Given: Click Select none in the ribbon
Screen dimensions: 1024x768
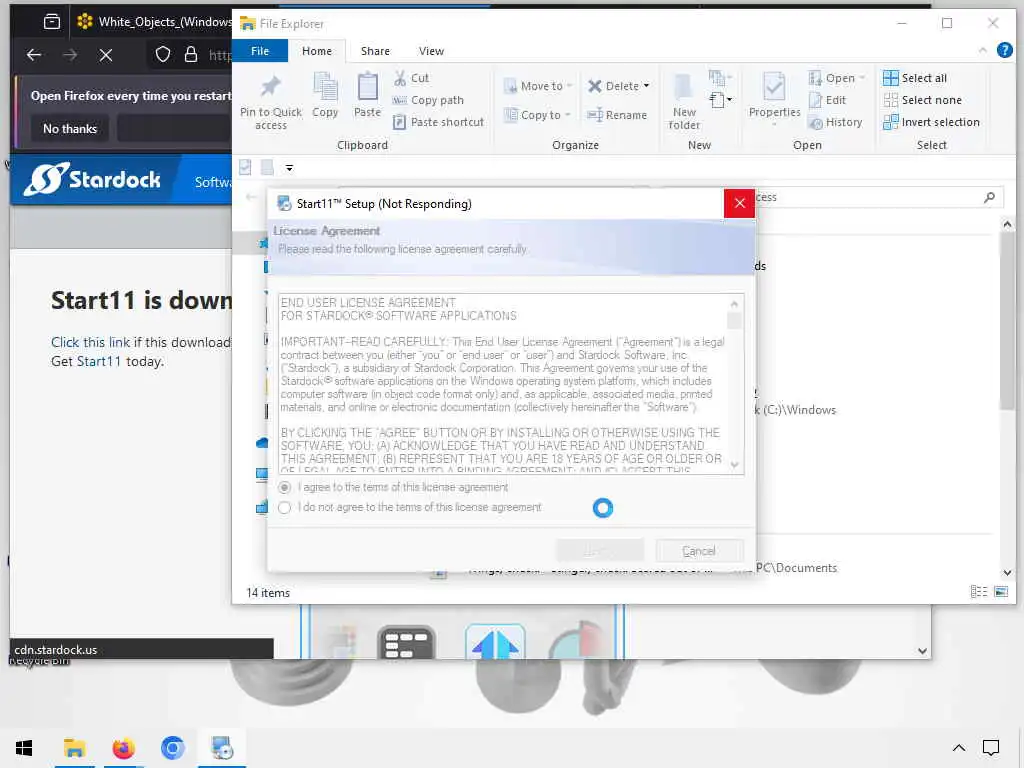Looking at the screenshot, I should tap(923, 100).
